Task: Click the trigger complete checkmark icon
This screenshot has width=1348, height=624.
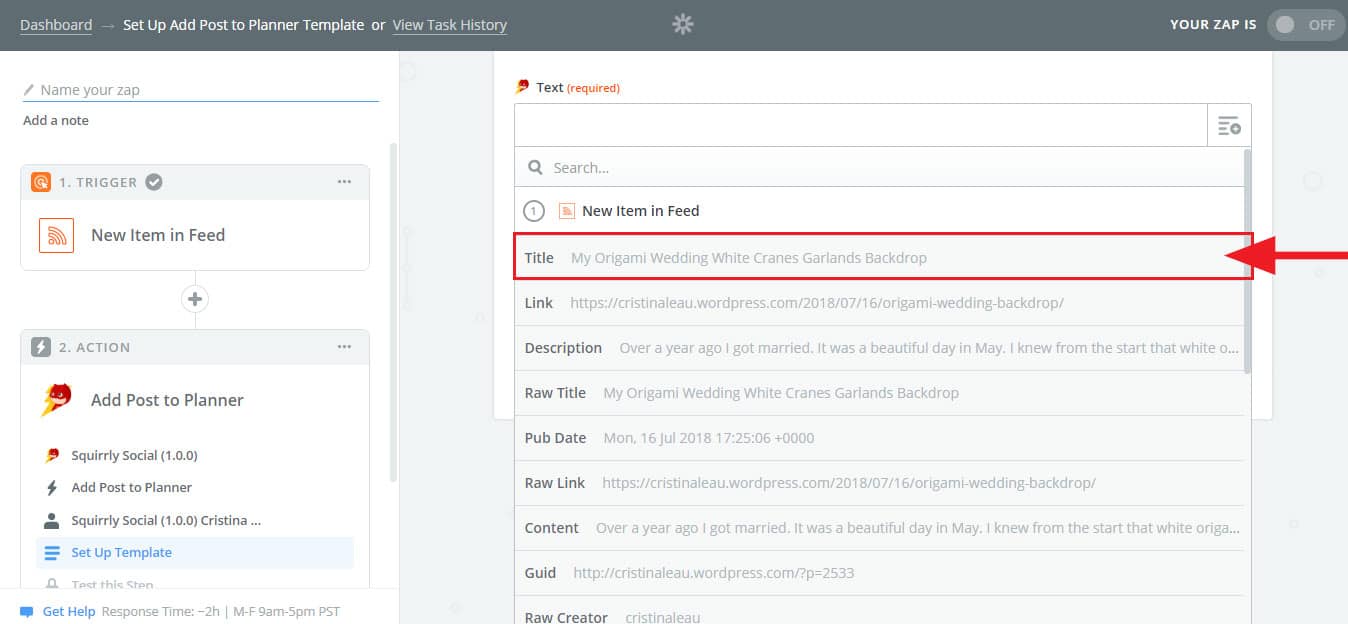Action: [154, 182]
